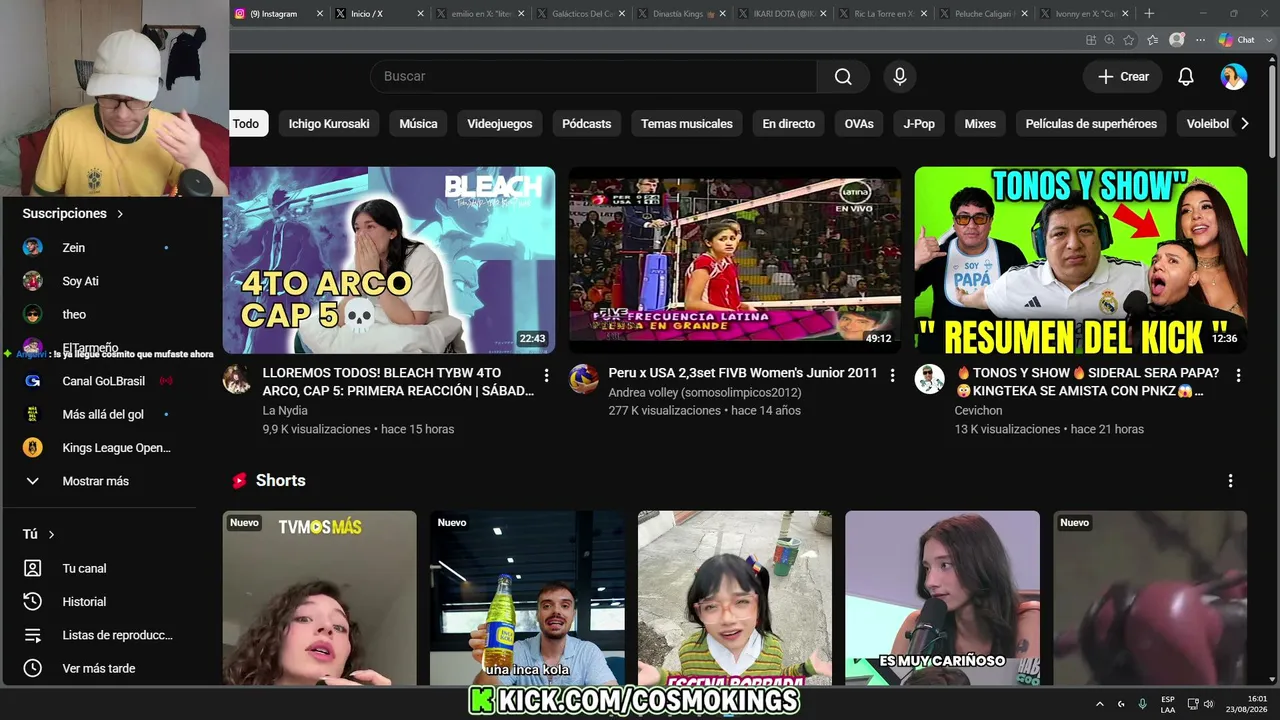Open the una inca kola Short
The width and height of the screenshot is (1280, 720).
(x=527, y=598)
